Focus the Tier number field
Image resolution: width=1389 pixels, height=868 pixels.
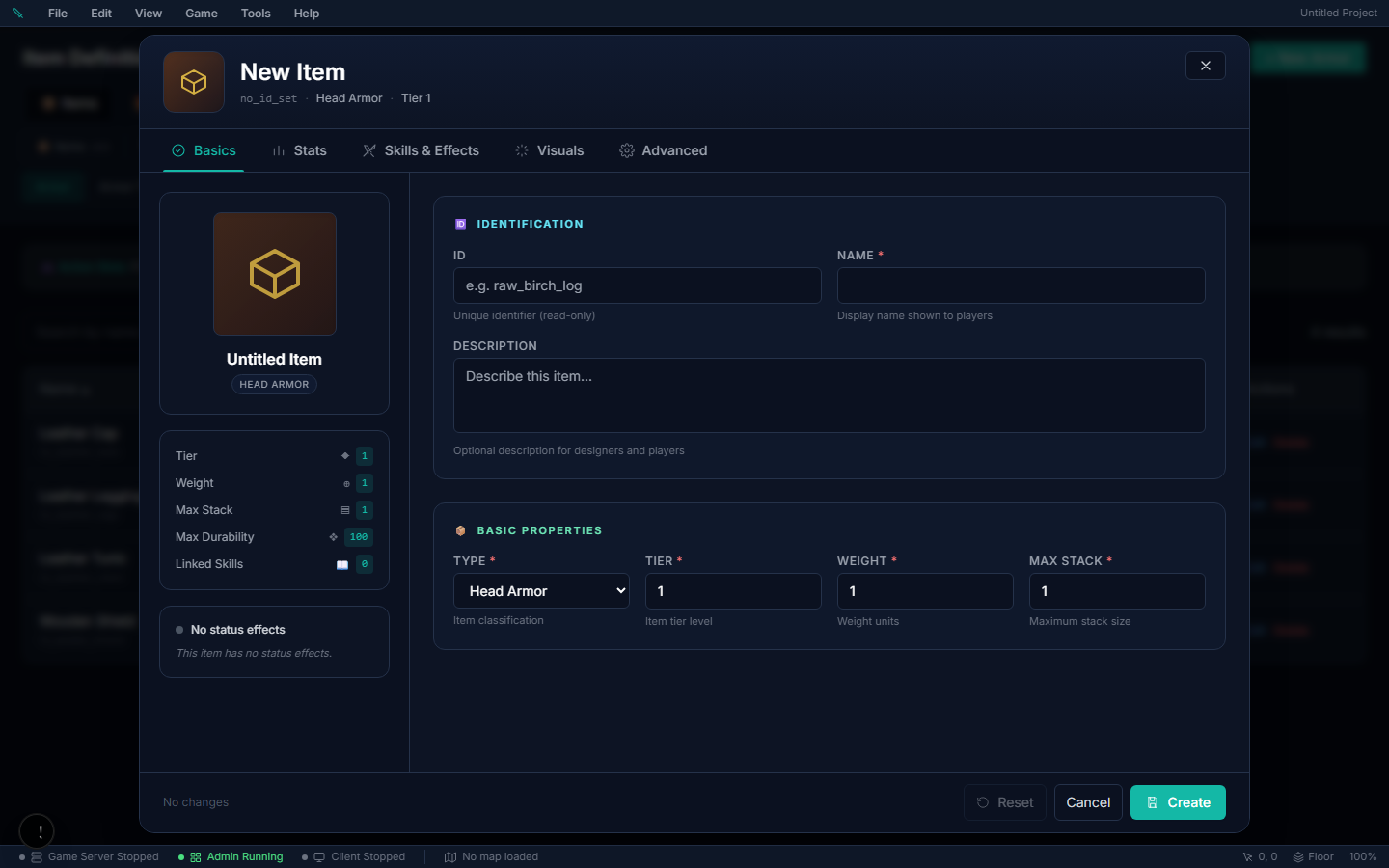(x=733, y=591)
